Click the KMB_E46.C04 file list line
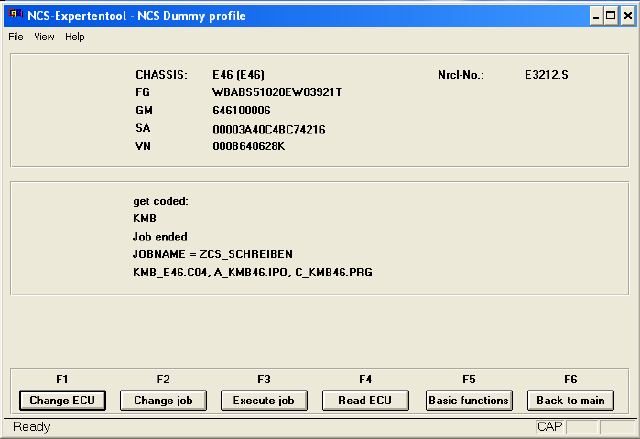The width and height of the screenshot is (640, 439). coord(253,272)
